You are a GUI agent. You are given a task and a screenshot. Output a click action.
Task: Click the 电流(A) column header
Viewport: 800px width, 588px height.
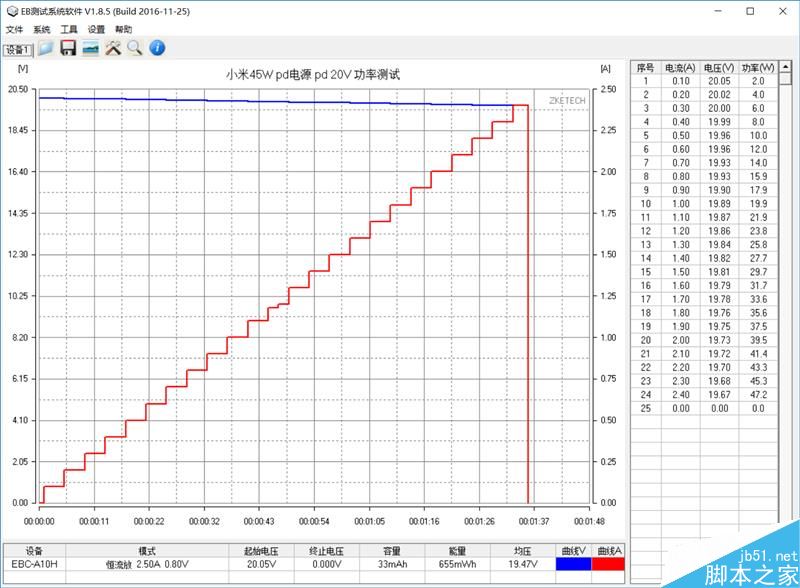click(x=680, y=67)
